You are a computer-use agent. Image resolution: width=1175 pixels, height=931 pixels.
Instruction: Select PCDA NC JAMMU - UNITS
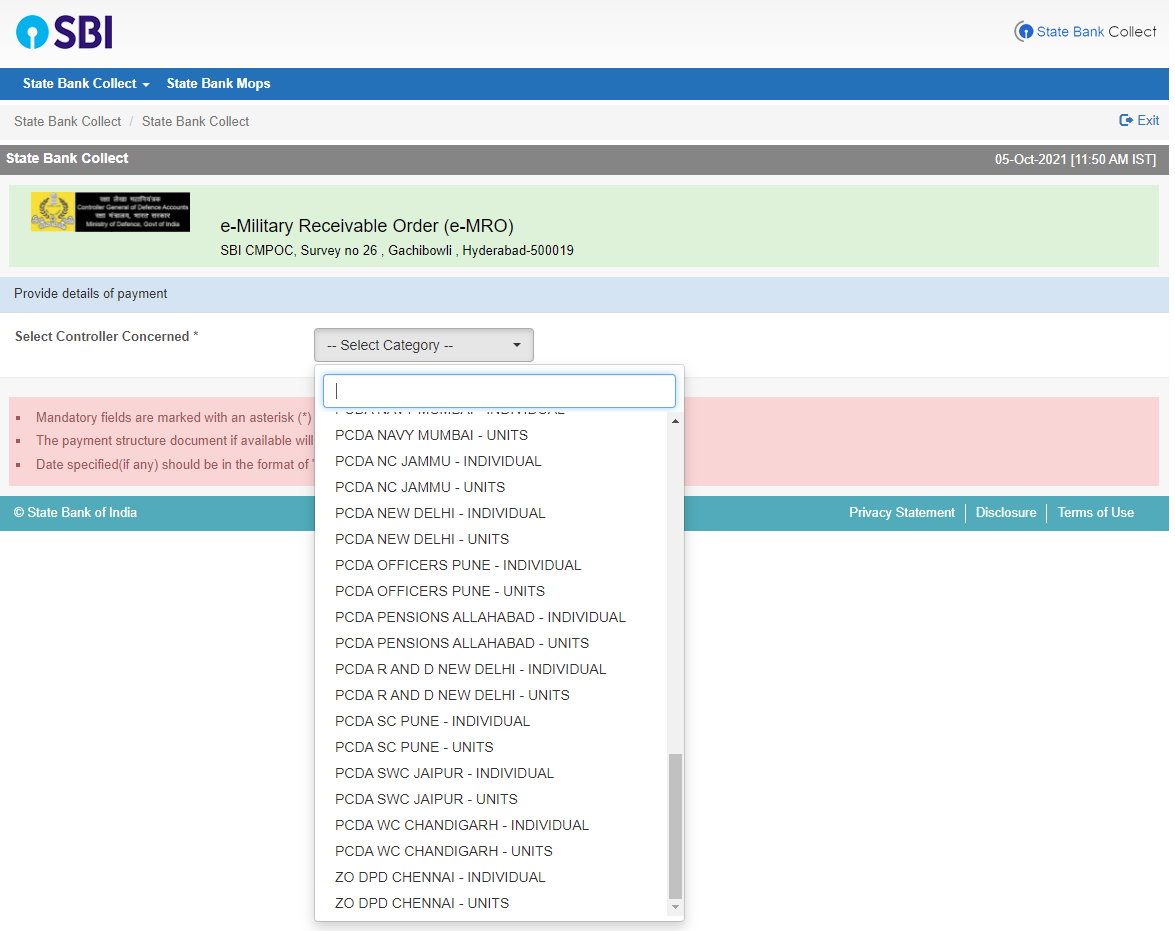pos(420,487)
